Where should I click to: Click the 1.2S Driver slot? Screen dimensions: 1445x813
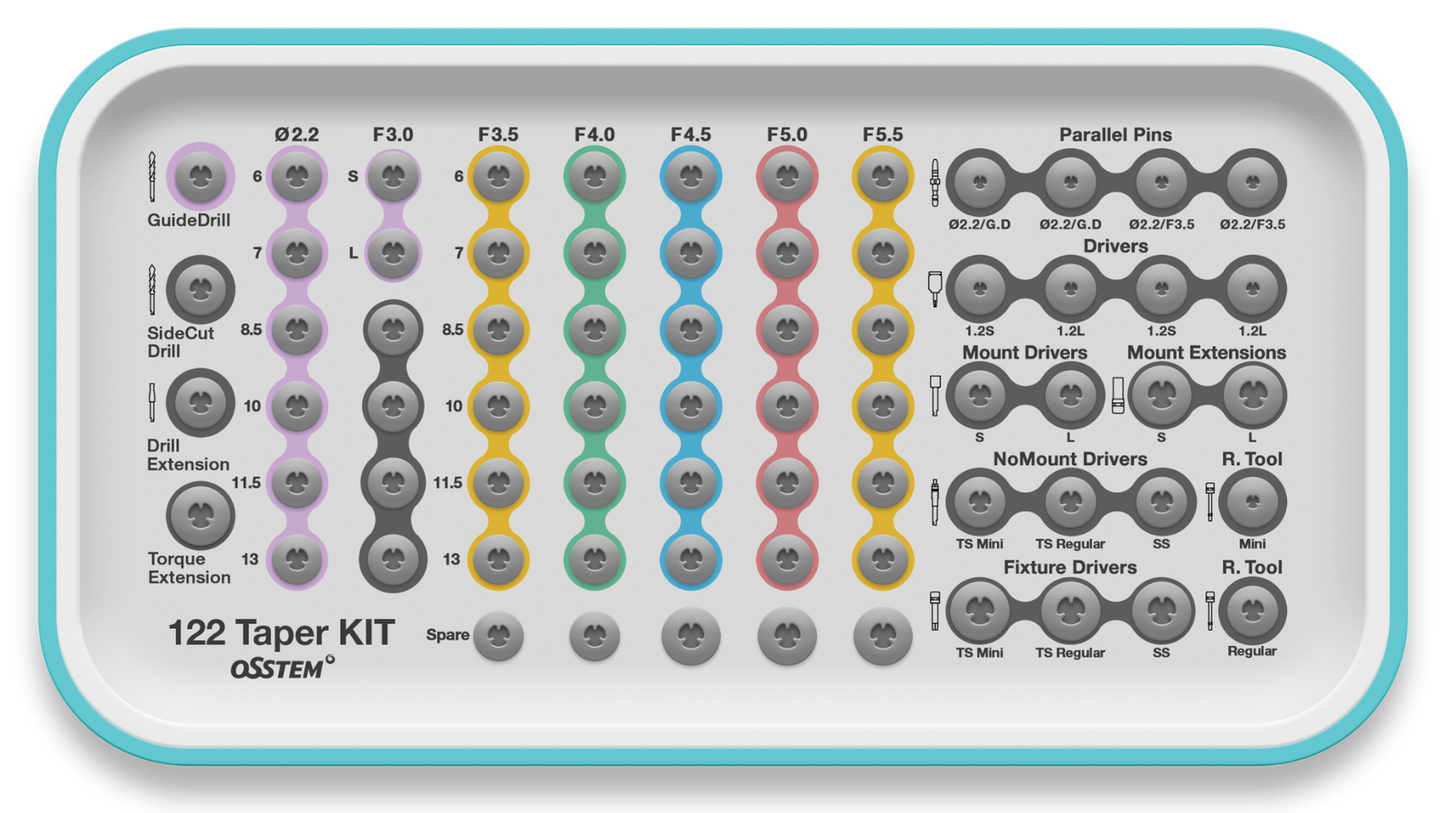[977, 290]
